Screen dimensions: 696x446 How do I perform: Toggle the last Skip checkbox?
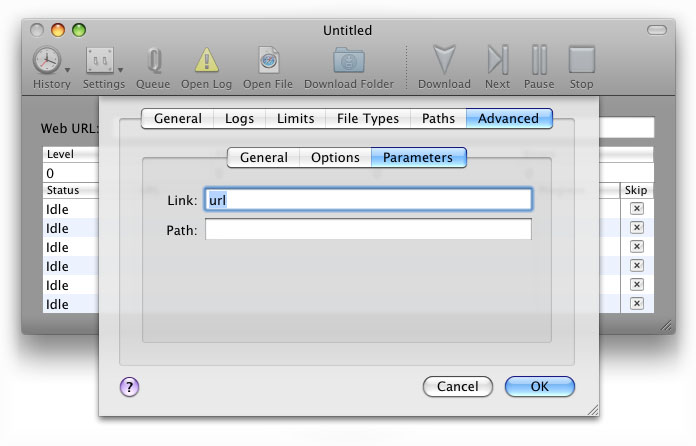(637, 304)
